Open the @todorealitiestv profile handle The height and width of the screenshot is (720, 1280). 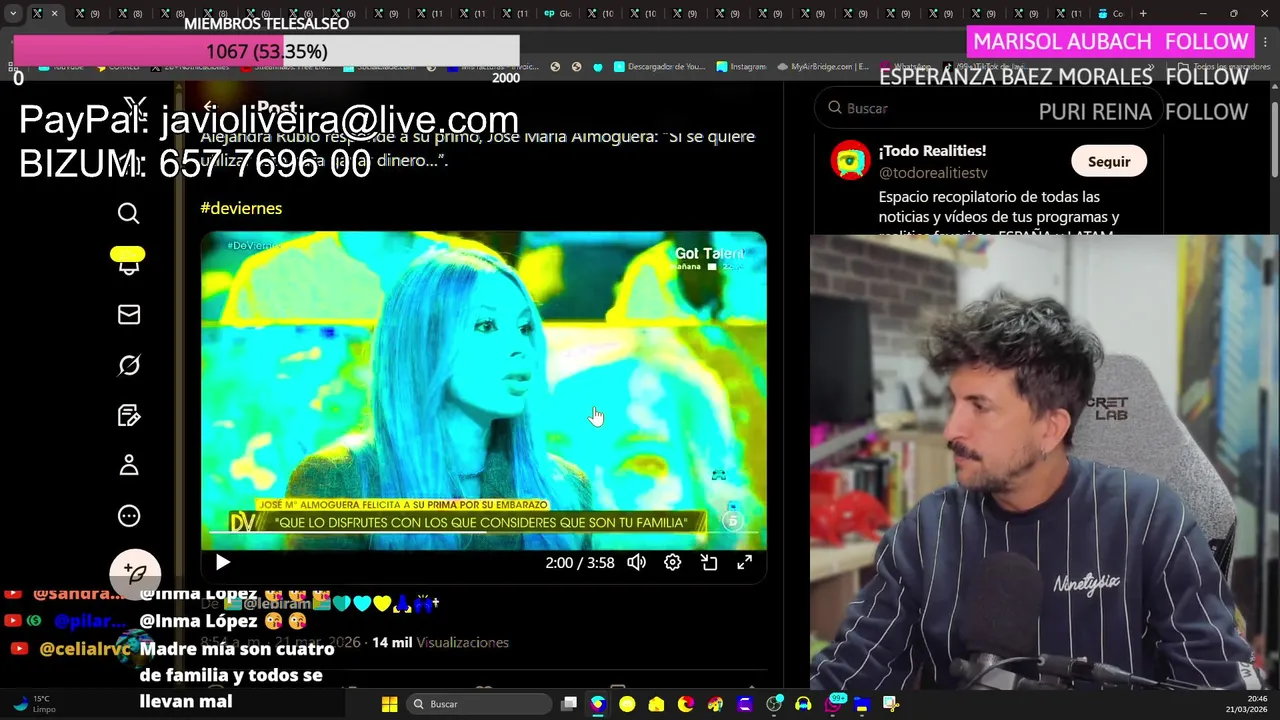(933, 173)
